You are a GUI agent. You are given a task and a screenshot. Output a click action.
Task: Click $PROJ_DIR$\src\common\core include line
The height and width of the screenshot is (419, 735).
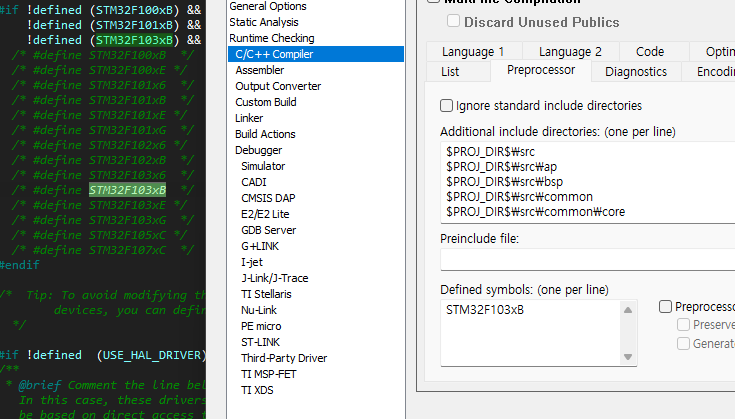coord(535,212)
